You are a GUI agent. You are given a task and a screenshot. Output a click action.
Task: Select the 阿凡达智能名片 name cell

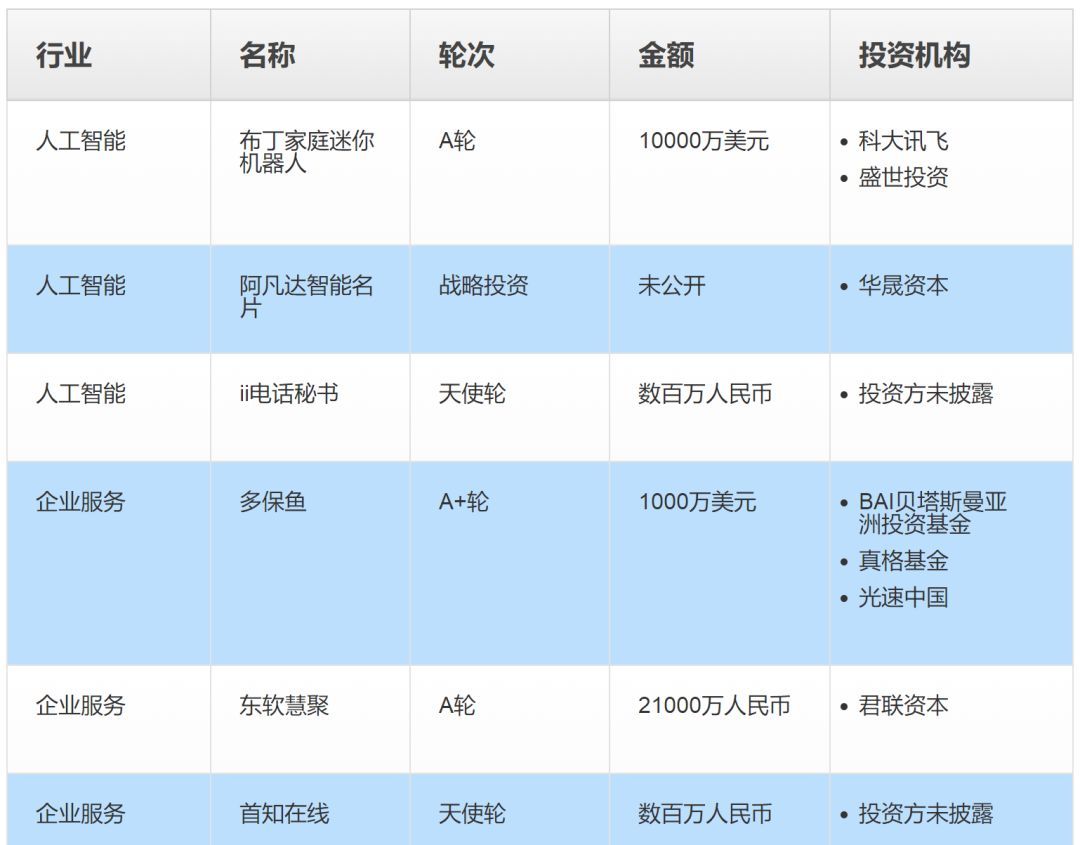point(306,297)
